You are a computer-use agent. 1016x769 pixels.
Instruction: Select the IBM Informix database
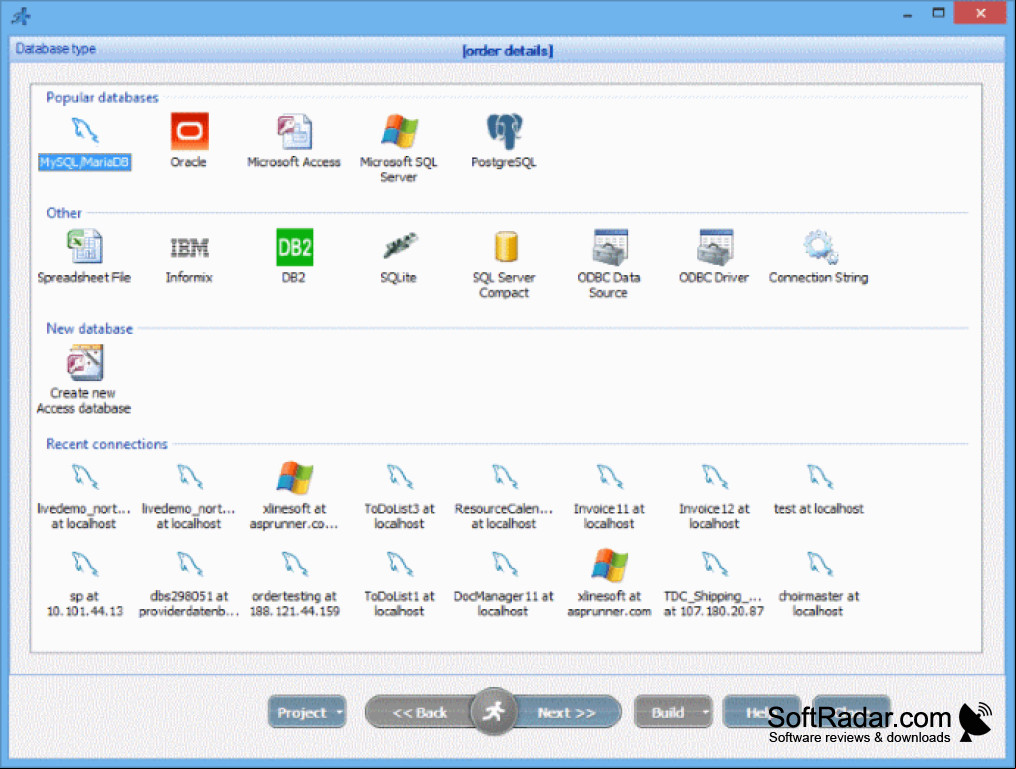[189, 257]
